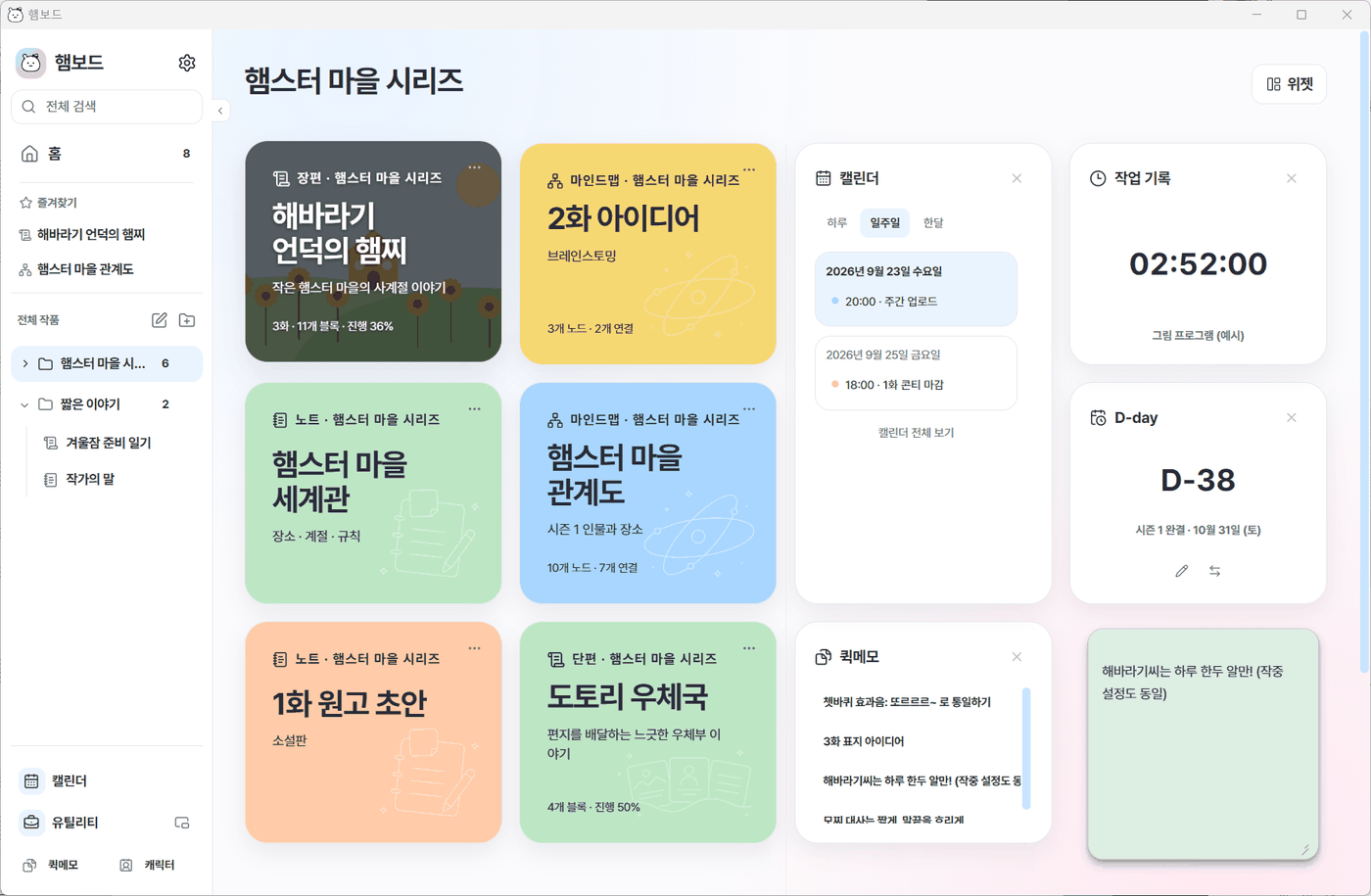Click the 퀵메모 widget header icon
The height and width of the screenshot is (896, 1371).
824,657
